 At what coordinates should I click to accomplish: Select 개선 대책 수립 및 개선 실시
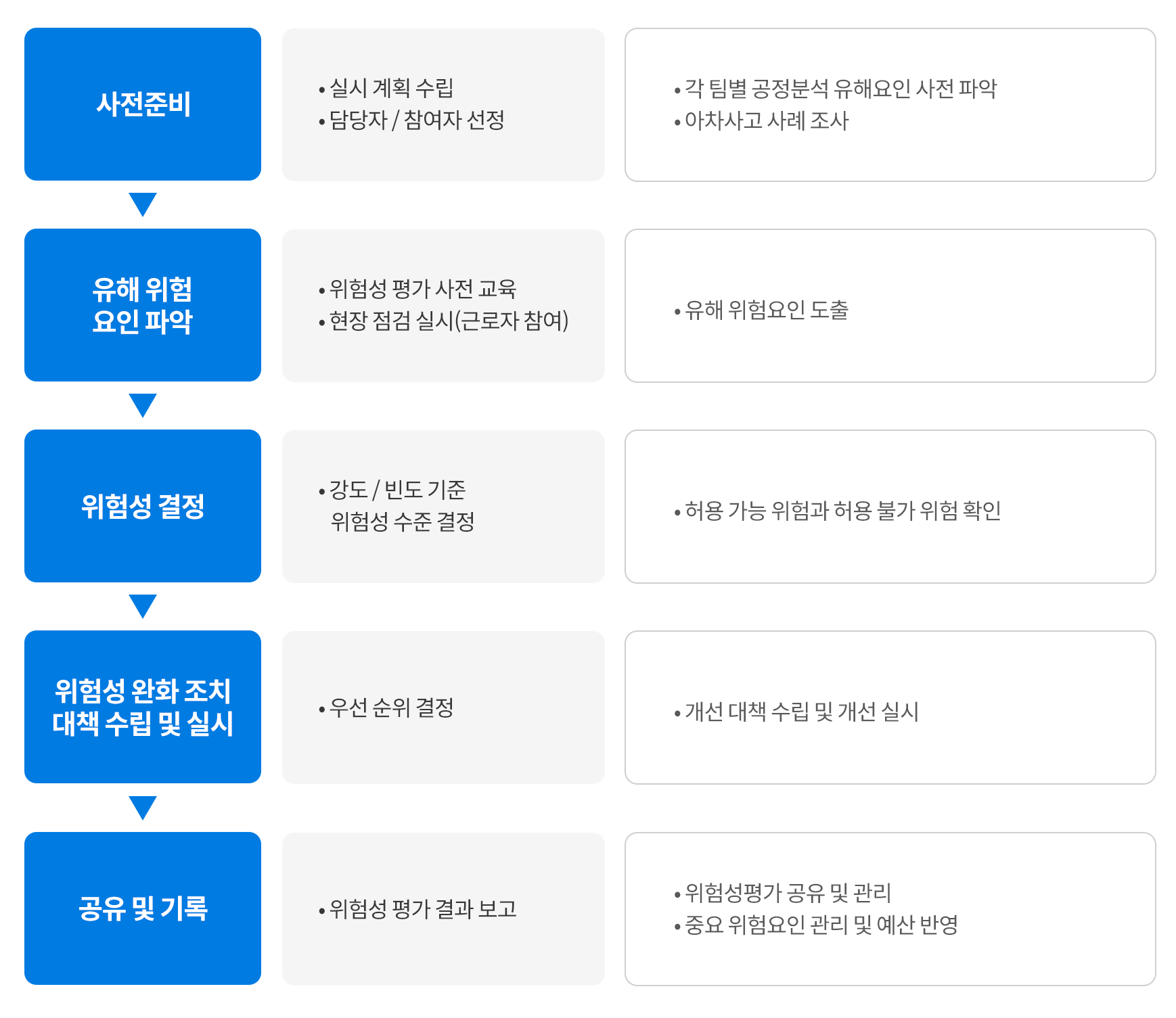[802, 712]
